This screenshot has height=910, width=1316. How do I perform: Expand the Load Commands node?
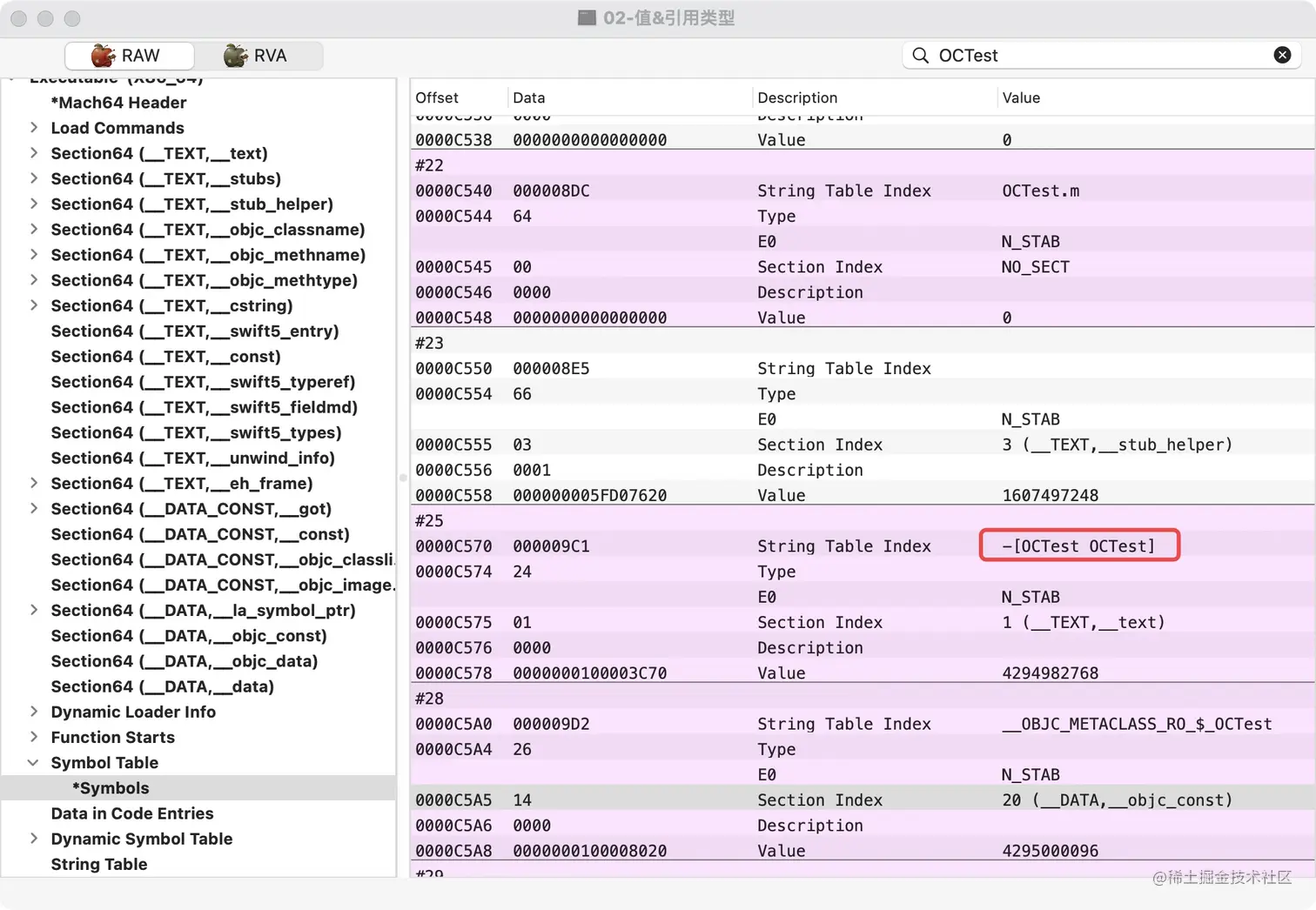click(34, 128)
